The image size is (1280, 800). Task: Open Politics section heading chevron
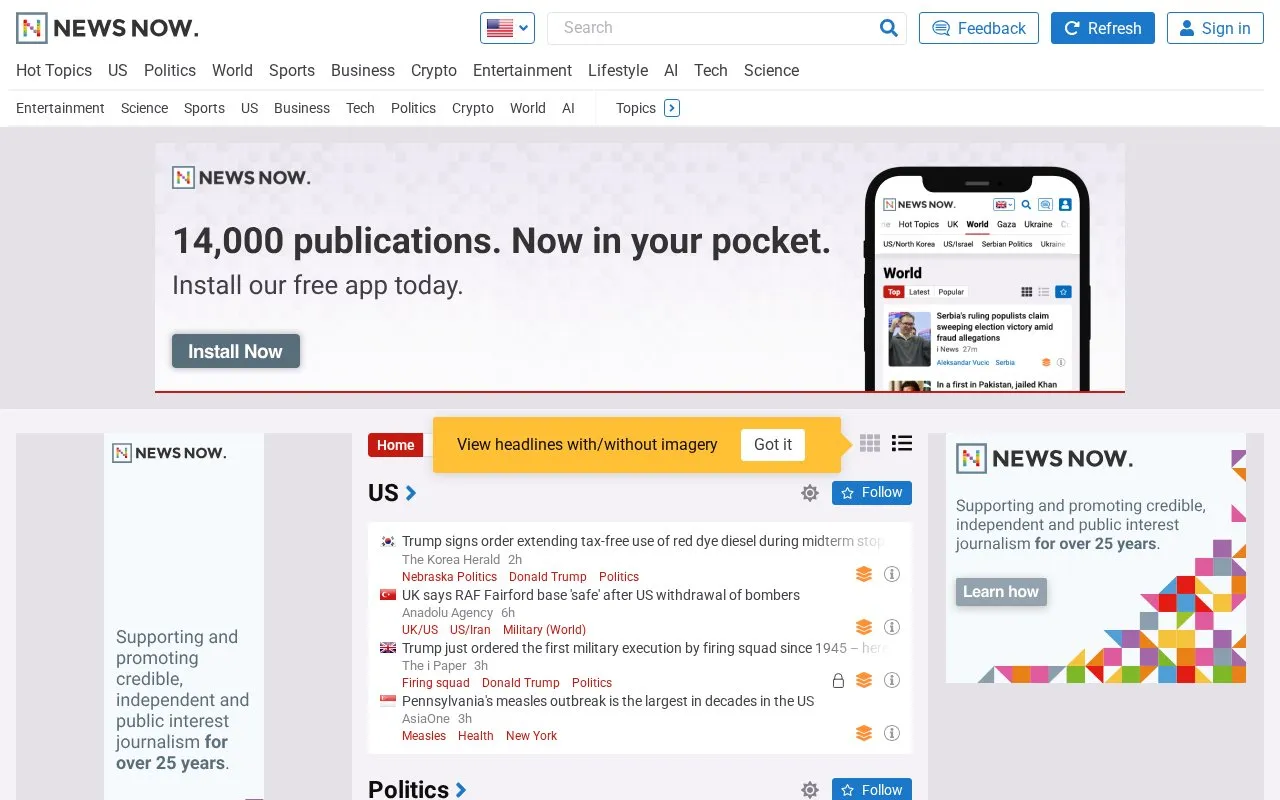[x=461, y=790]
